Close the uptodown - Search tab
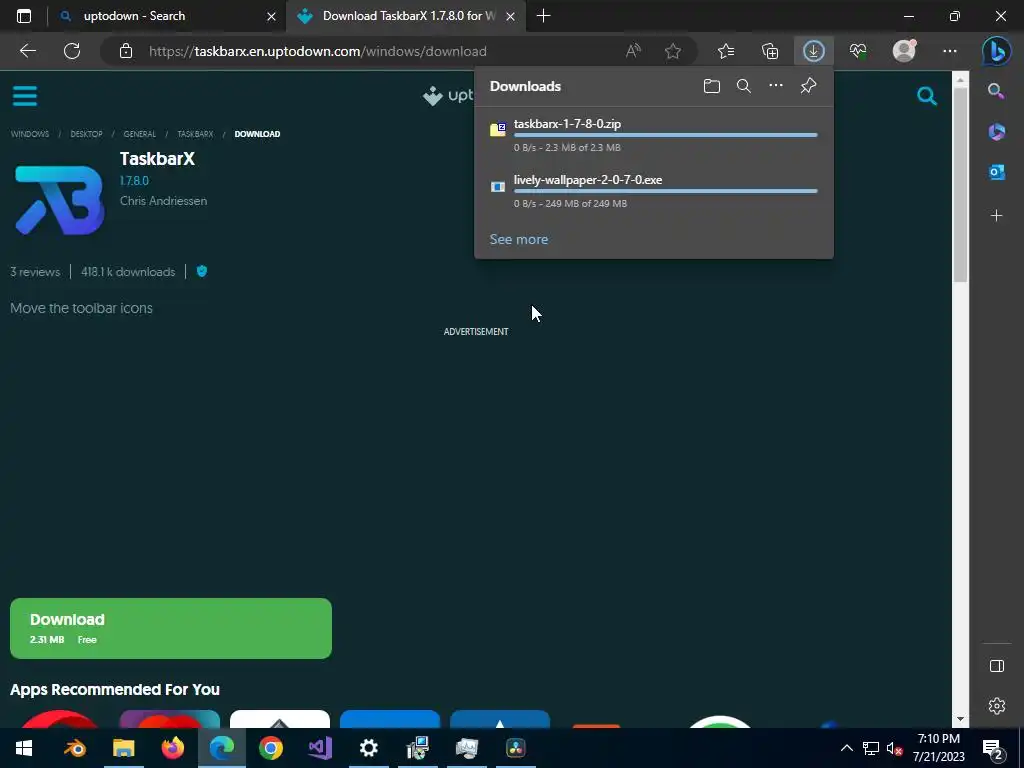 271,16
